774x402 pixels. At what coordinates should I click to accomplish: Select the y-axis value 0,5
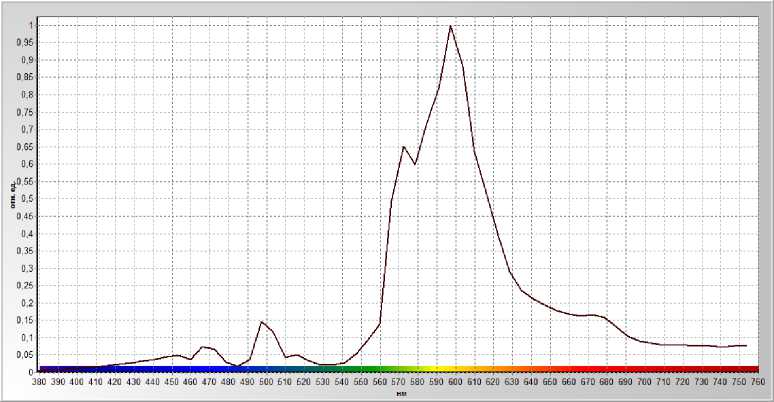coord(28,199)
